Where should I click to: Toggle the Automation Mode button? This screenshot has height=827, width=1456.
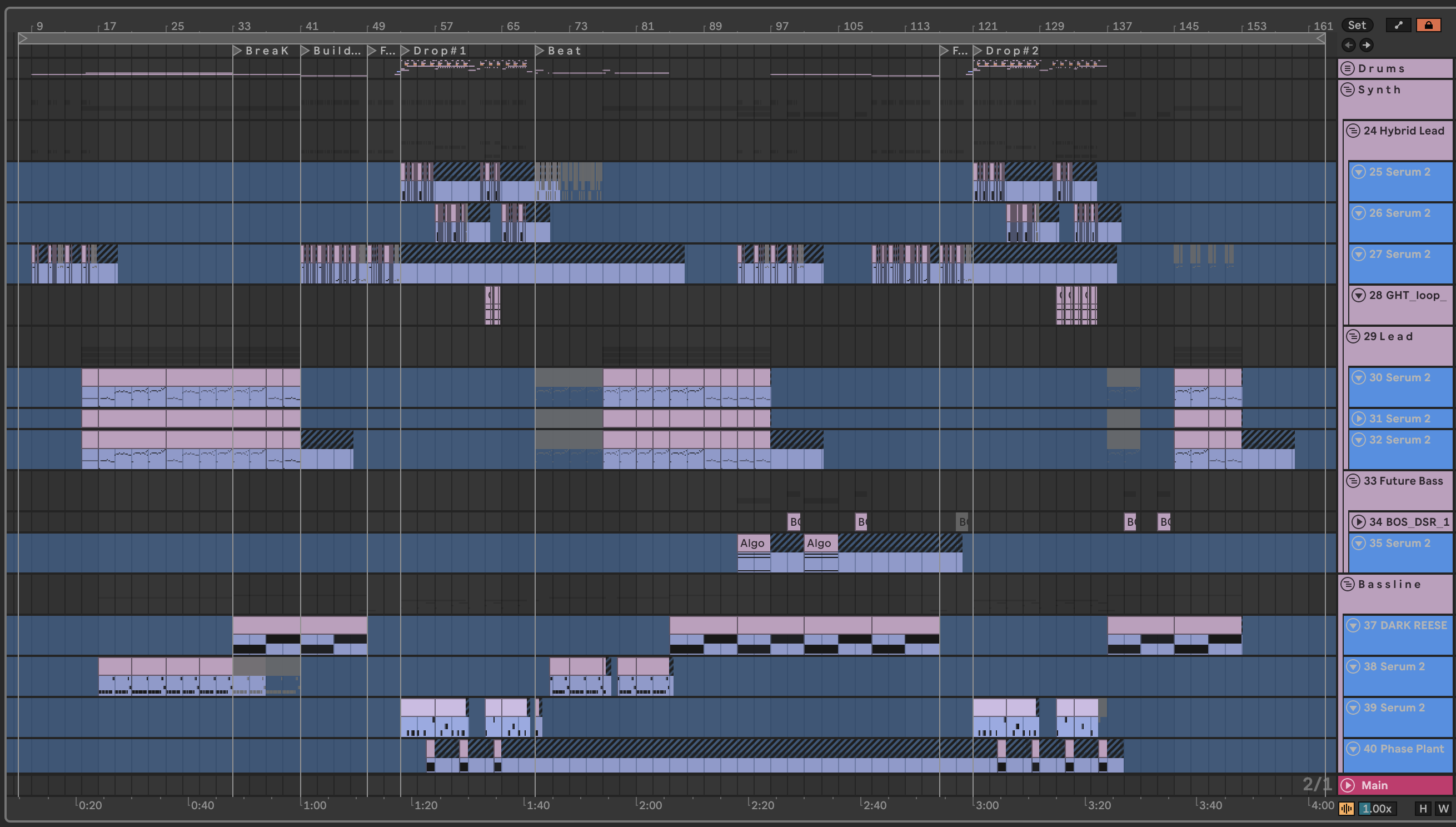click(x=1398, y=25)
